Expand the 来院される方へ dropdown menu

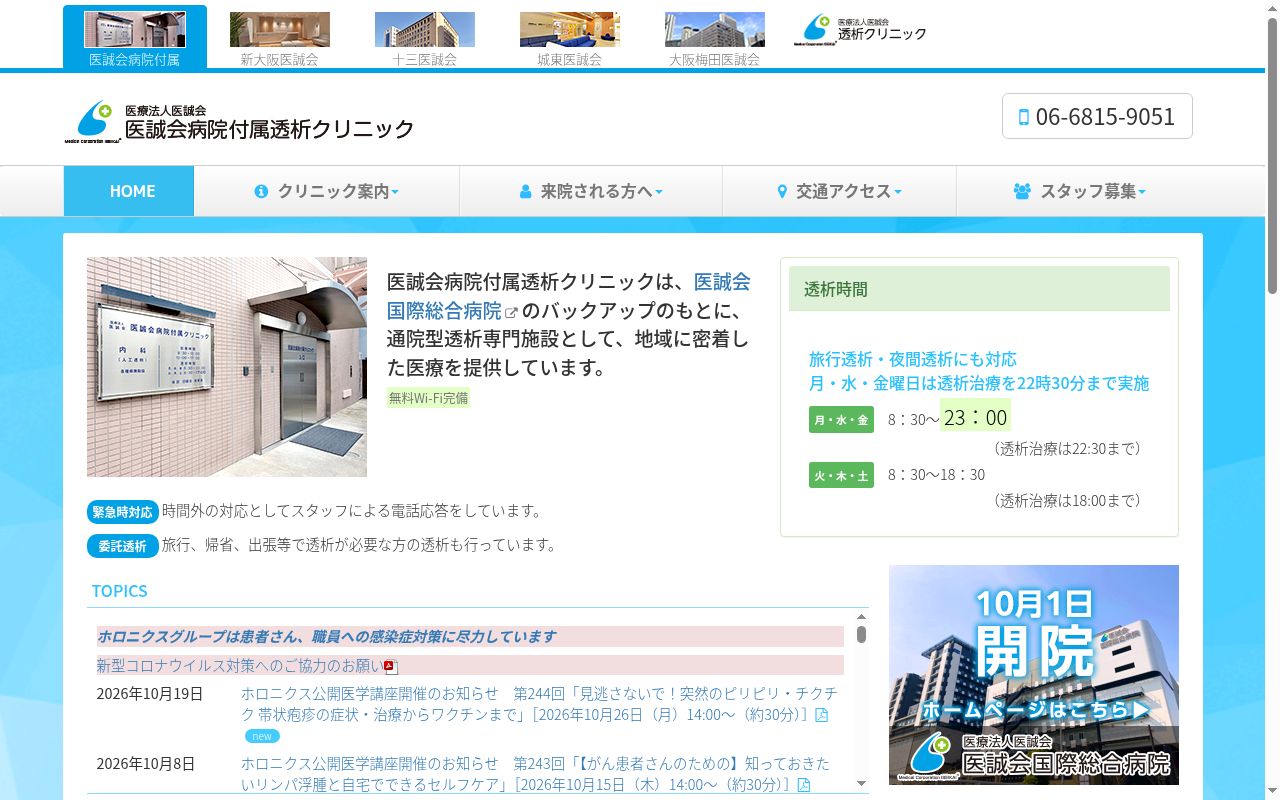pos(591,191)
